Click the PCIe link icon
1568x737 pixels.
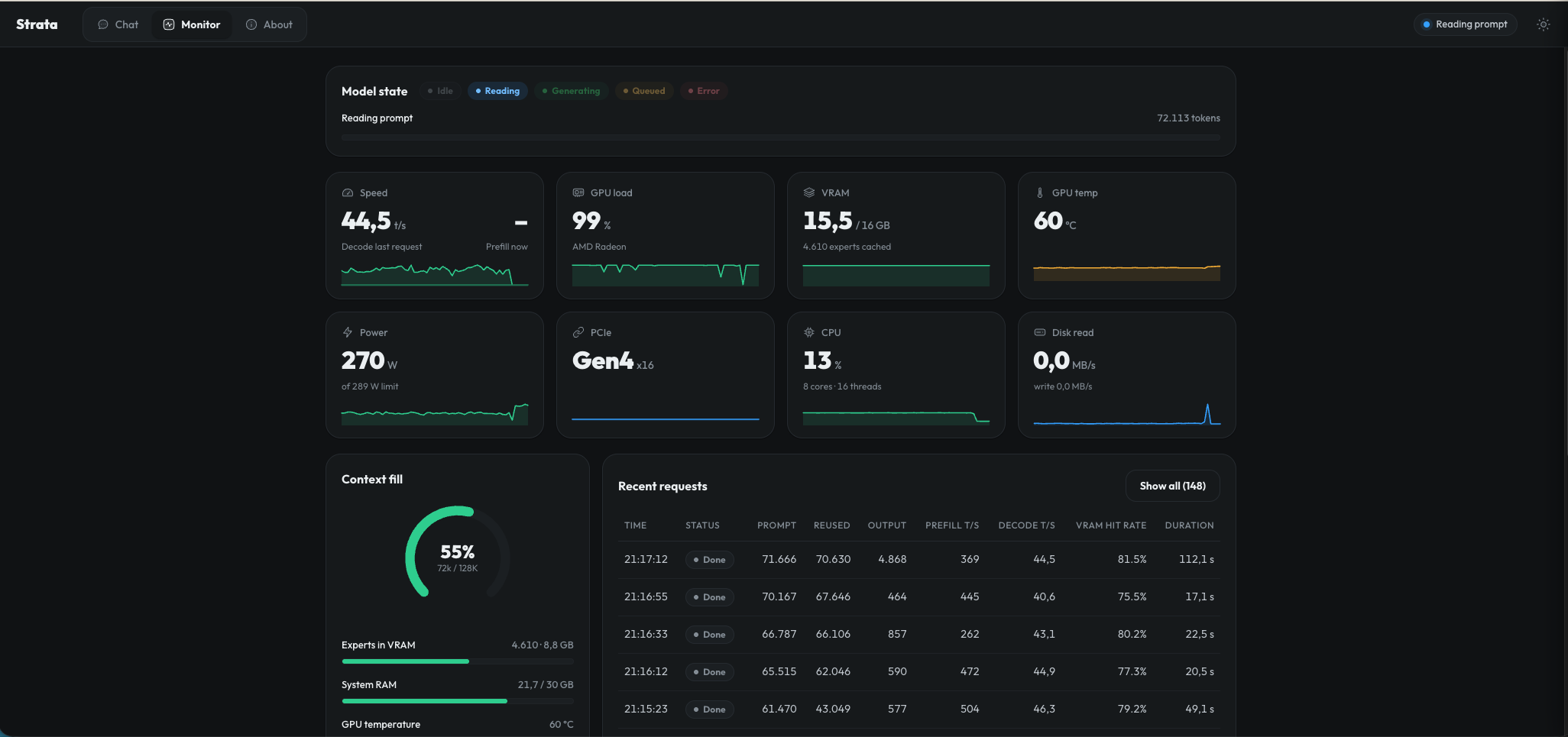[578, 333]
